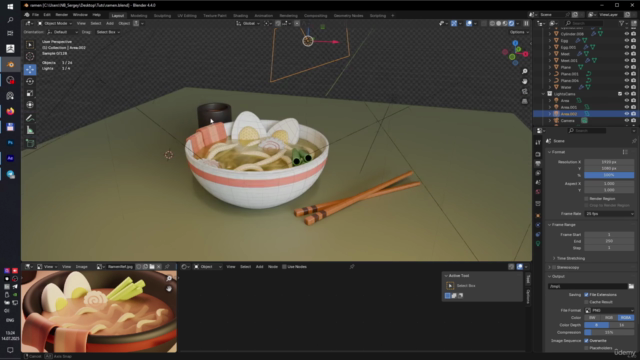Open the World properties tab
The width and height of the screenshot is (640, 360).
538,192
